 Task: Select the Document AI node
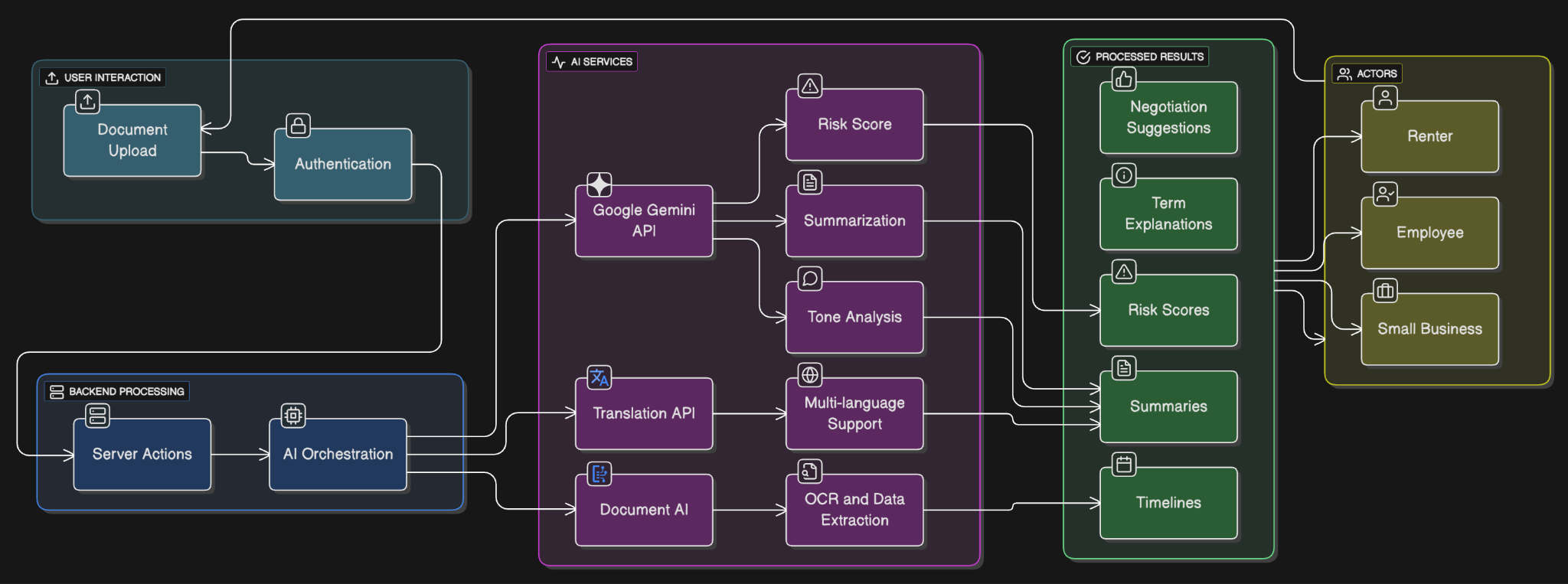point(644,511)
